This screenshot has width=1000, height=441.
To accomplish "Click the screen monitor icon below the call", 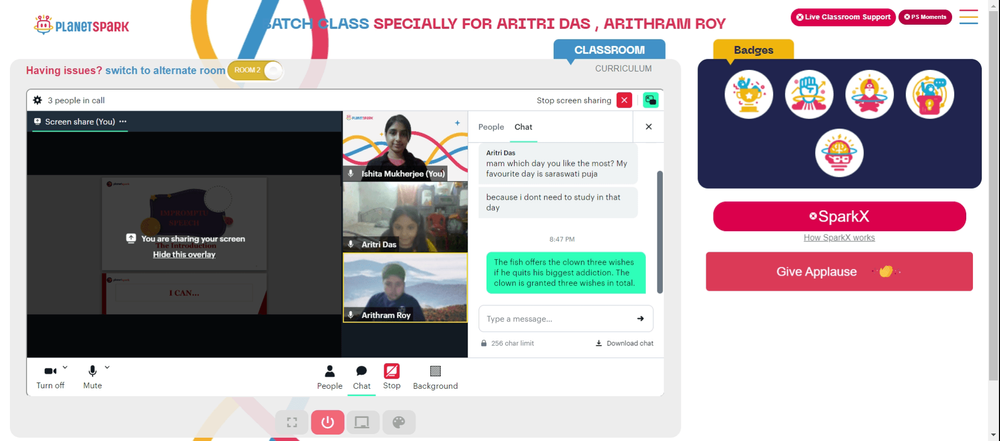I will pos(363,422).
